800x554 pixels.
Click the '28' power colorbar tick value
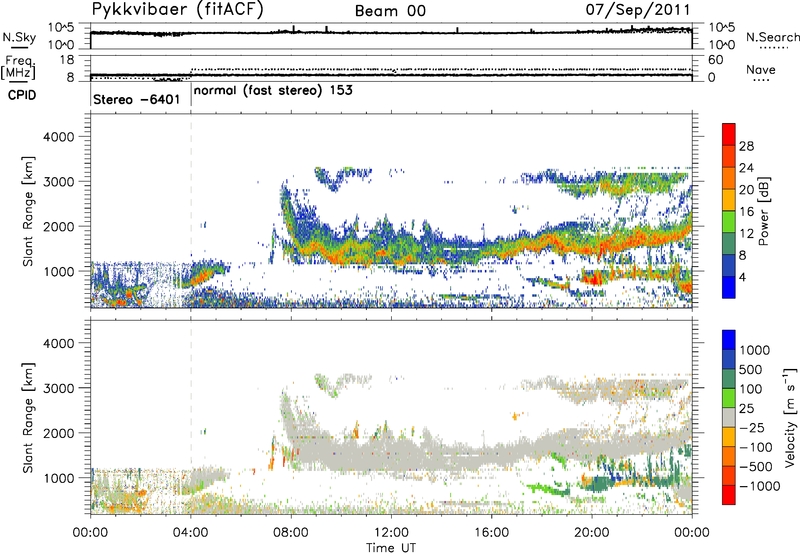(746, 146)
